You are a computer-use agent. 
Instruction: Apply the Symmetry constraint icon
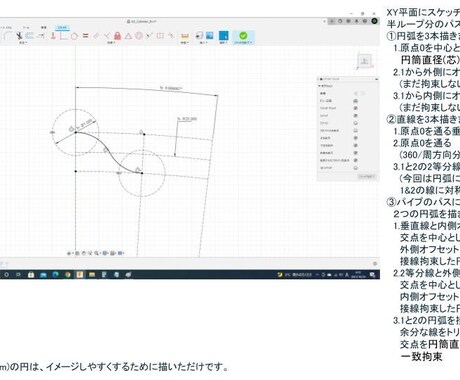(160, 36)
